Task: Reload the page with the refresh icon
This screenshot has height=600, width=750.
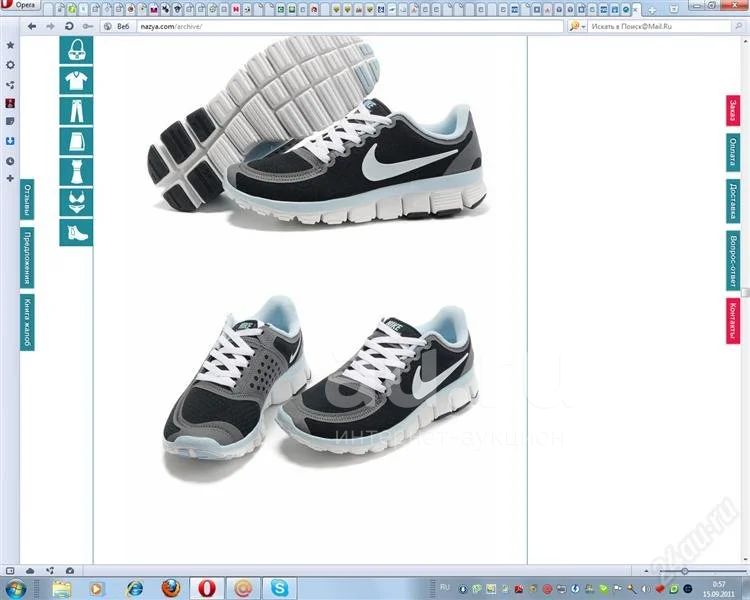Action: pyautogui.click(x=69, y=26)
